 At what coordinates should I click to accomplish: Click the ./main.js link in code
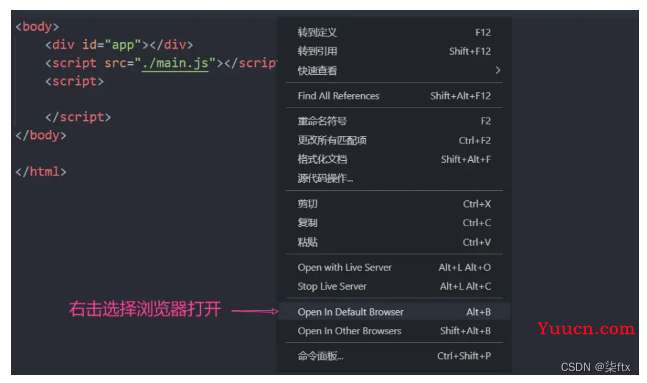pyautogui.click(x=175, y=63)
